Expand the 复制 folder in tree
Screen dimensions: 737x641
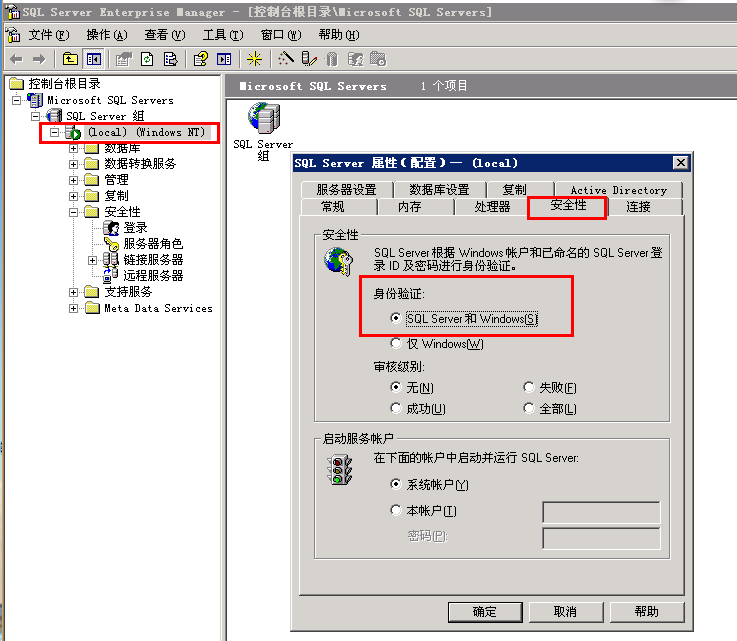pos(73,196)
